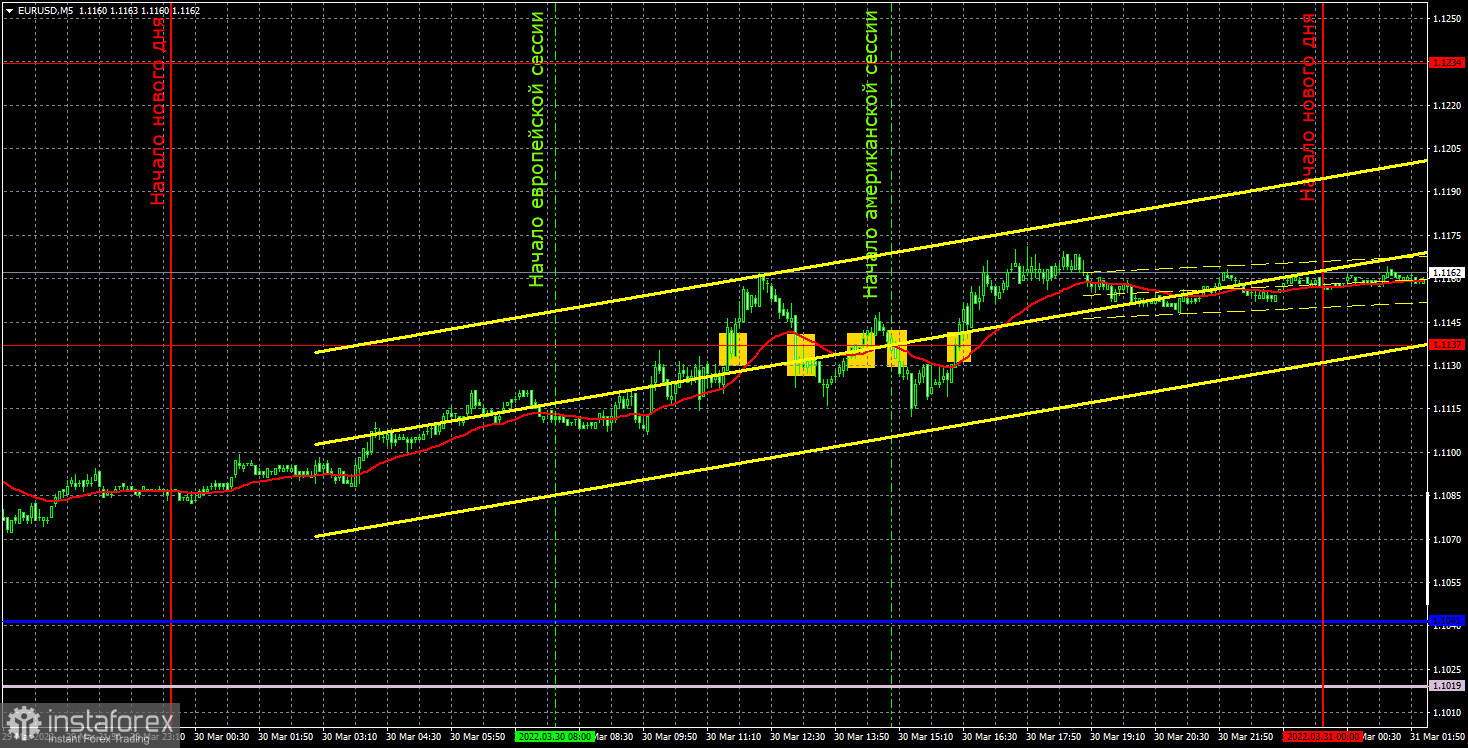Image resolution: width=1468 pixels, height=748 pixels.
Task: Open the EURUSD,M5 chart title dropdown arrow
Action: [x=8, y=10]
